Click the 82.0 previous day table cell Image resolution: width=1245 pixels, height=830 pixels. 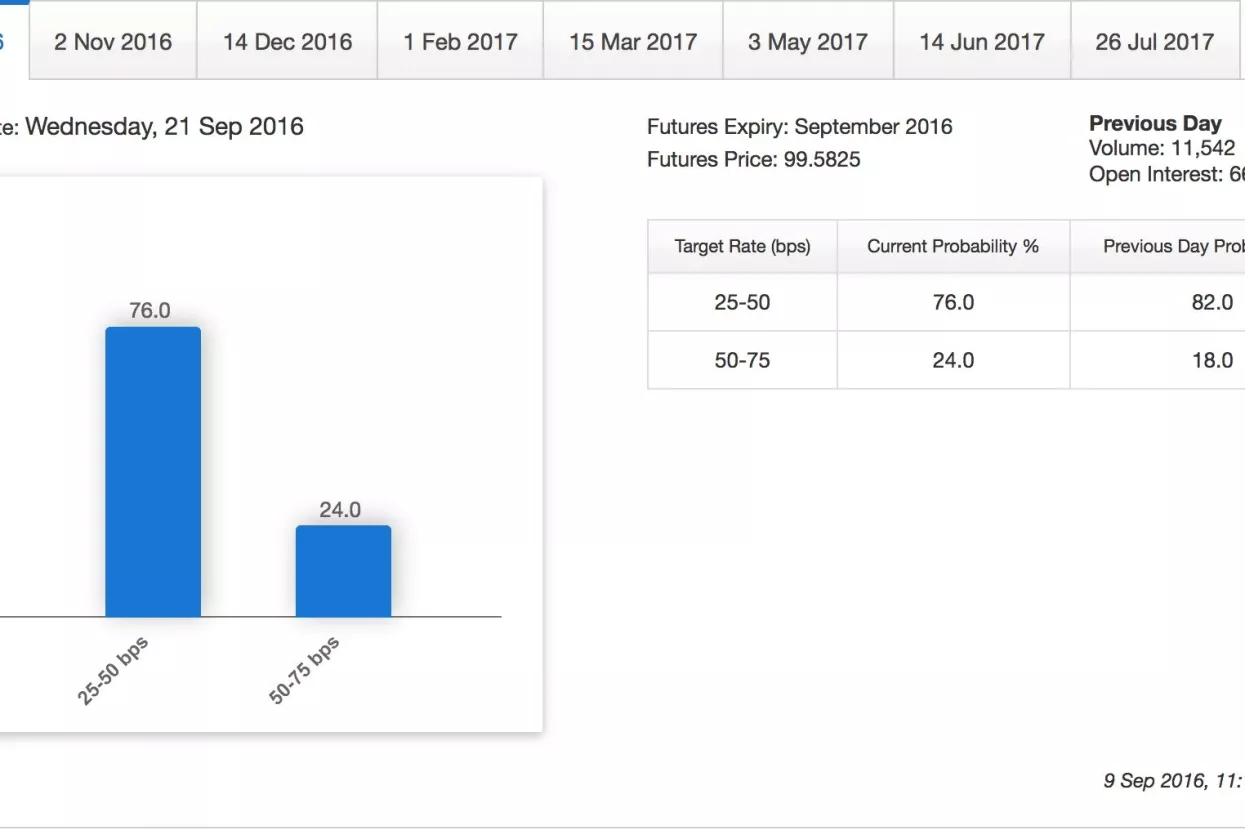(1211, 302)
